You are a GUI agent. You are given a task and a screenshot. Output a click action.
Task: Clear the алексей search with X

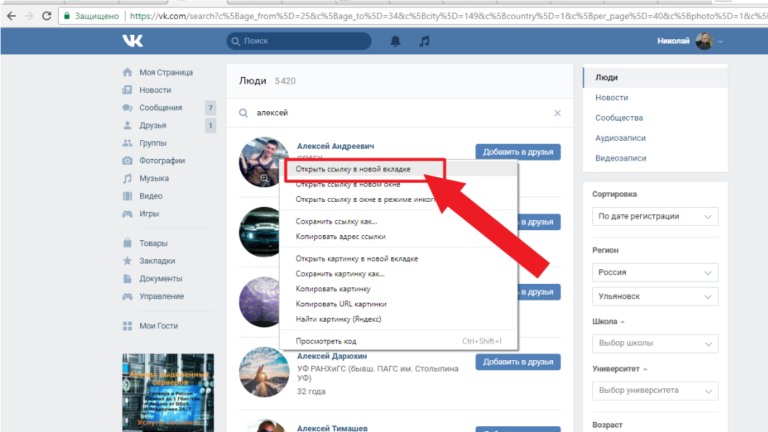click(x=557, y=113)
